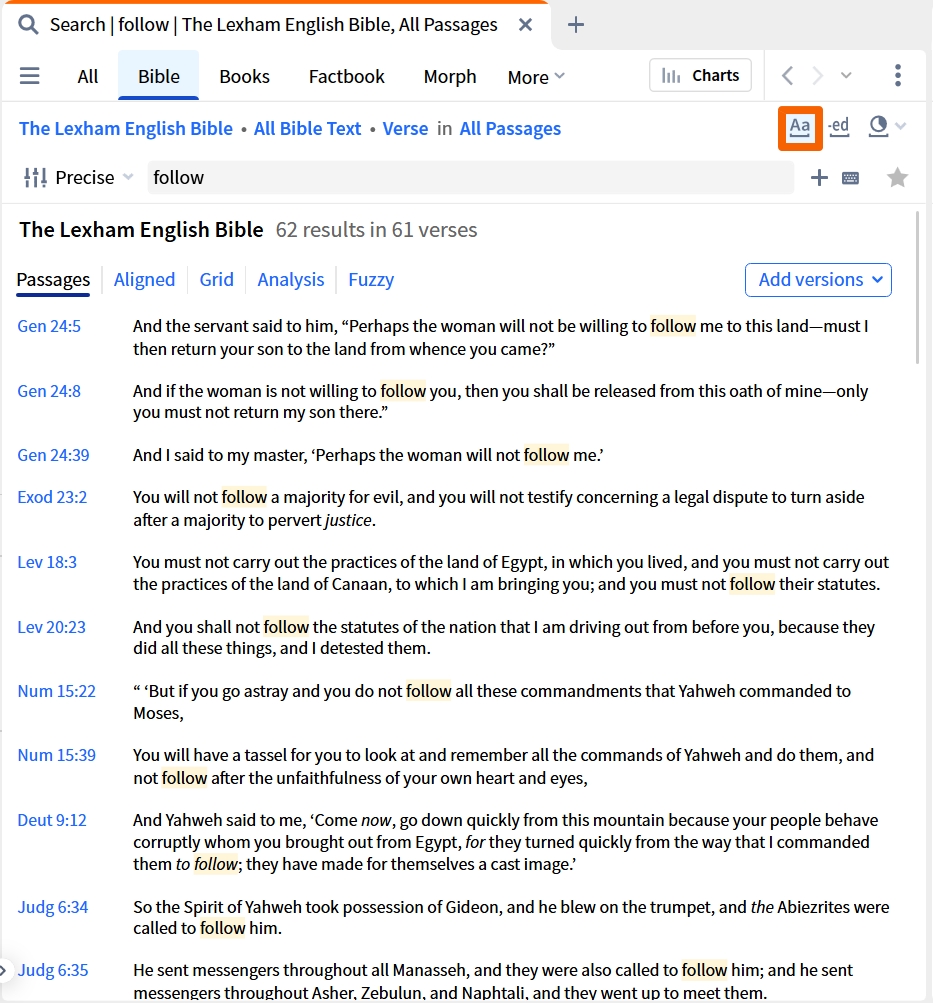Open a new tab with plus icon

pos(576,25)
